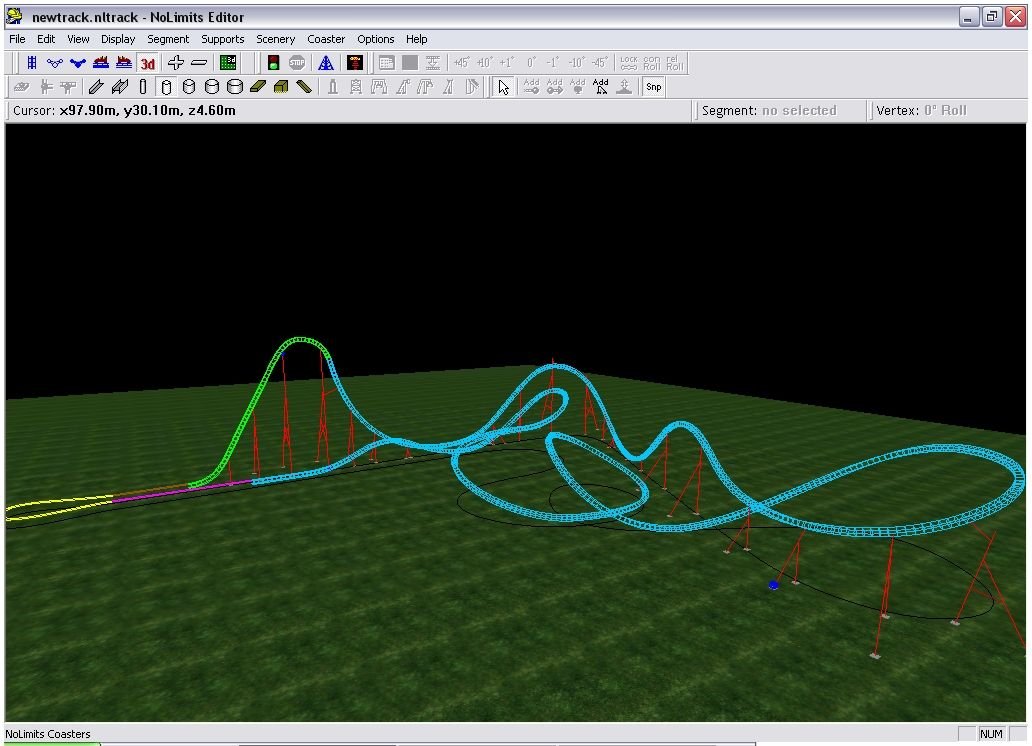Click the green 3d grid icon

pyautogui.click(x=228, y=63)
